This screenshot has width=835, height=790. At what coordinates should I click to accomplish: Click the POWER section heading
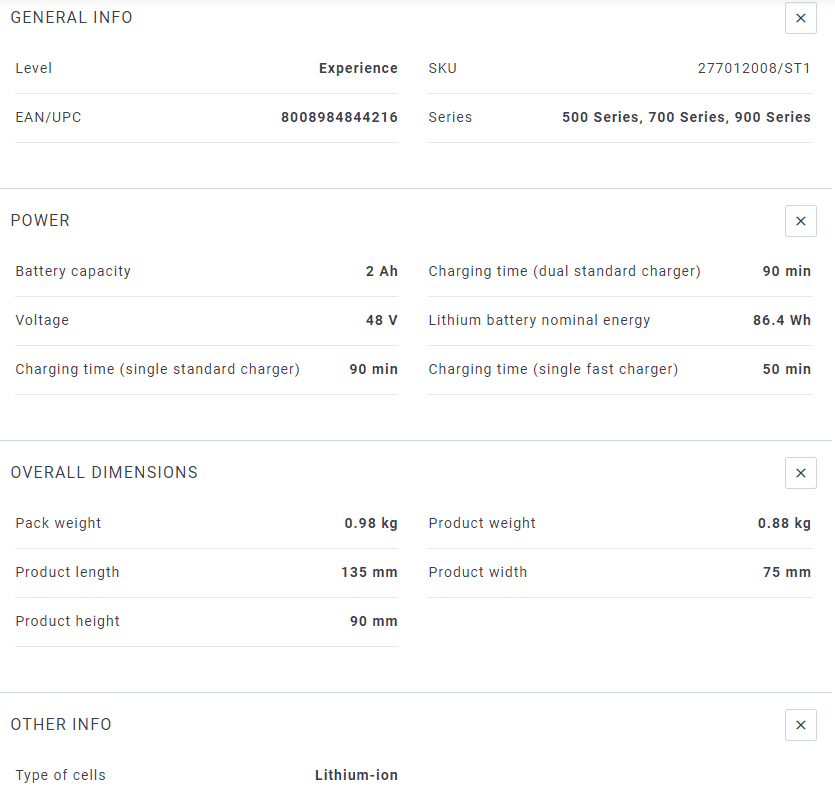40,221
